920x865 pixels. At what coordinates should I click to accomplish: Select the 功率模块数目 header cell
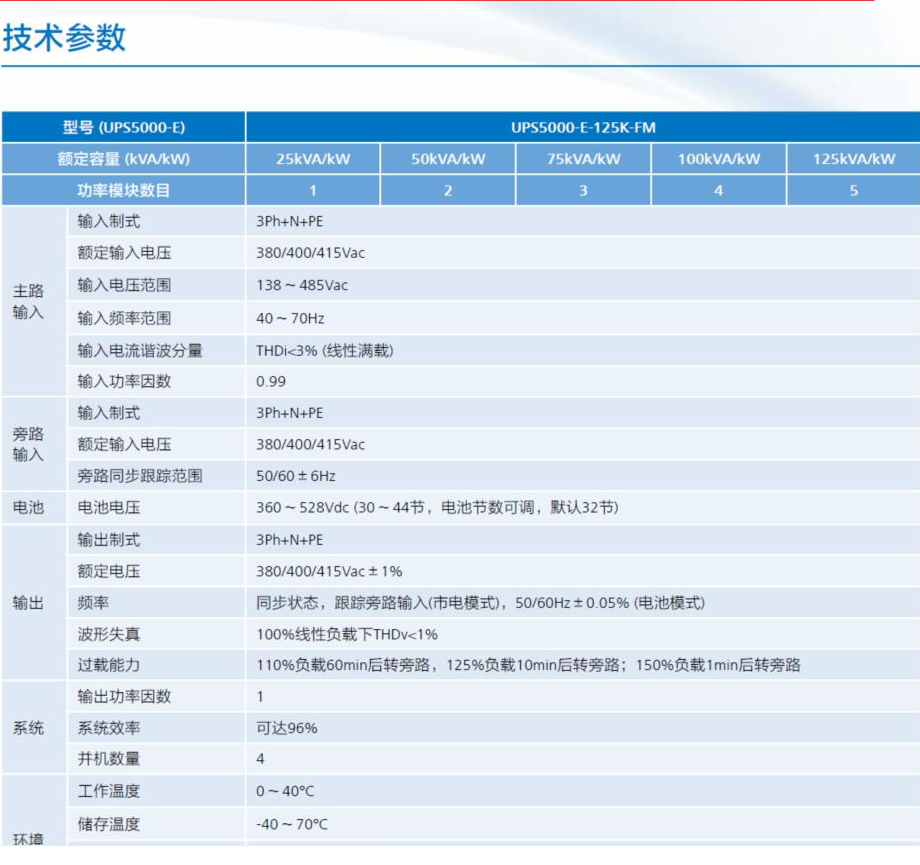pyautogui.click(x=124, y=191)
